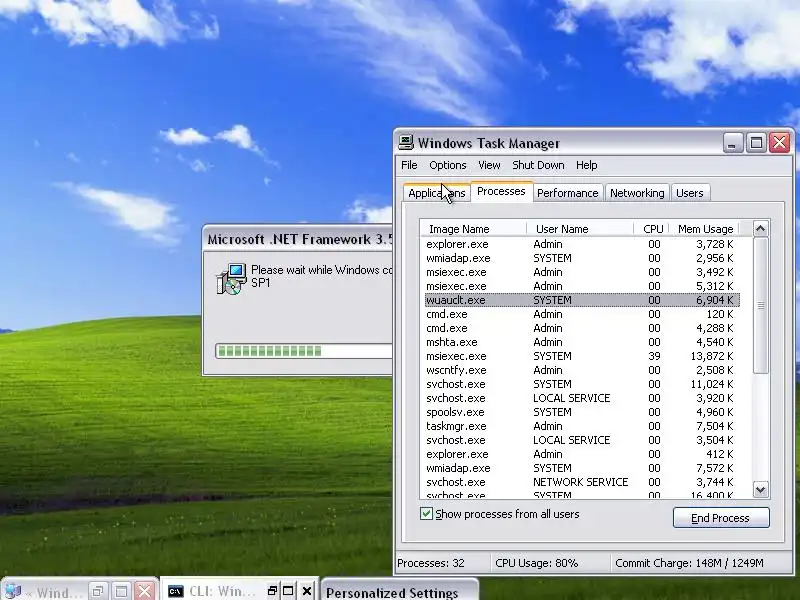The height and width of the screenshot is (600, 800).
Task: Maximize the minimized CLI window
Action: click(x=288, y=591)
